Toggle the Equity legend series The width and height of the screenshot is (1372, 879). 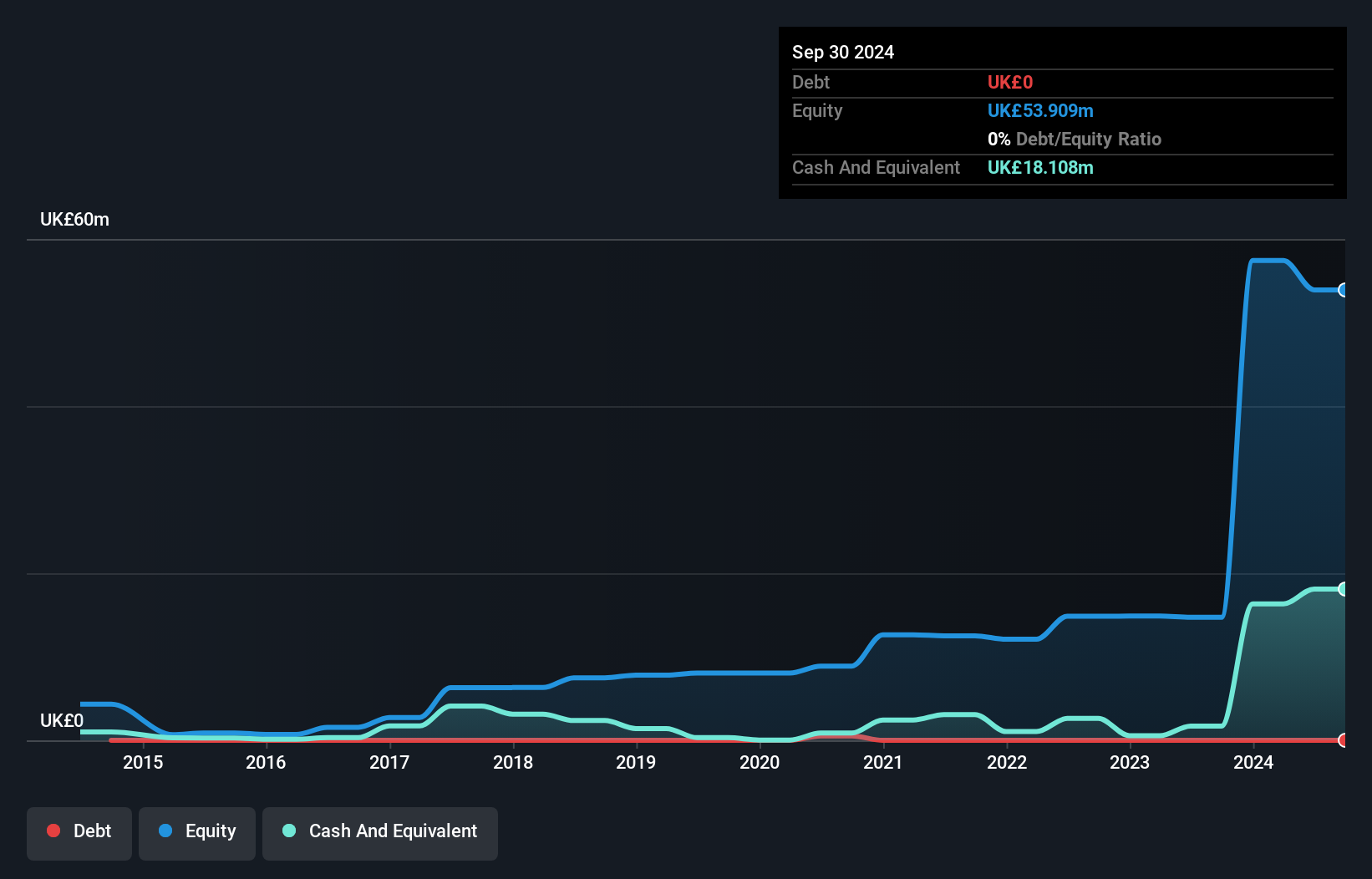coord(197,833)
